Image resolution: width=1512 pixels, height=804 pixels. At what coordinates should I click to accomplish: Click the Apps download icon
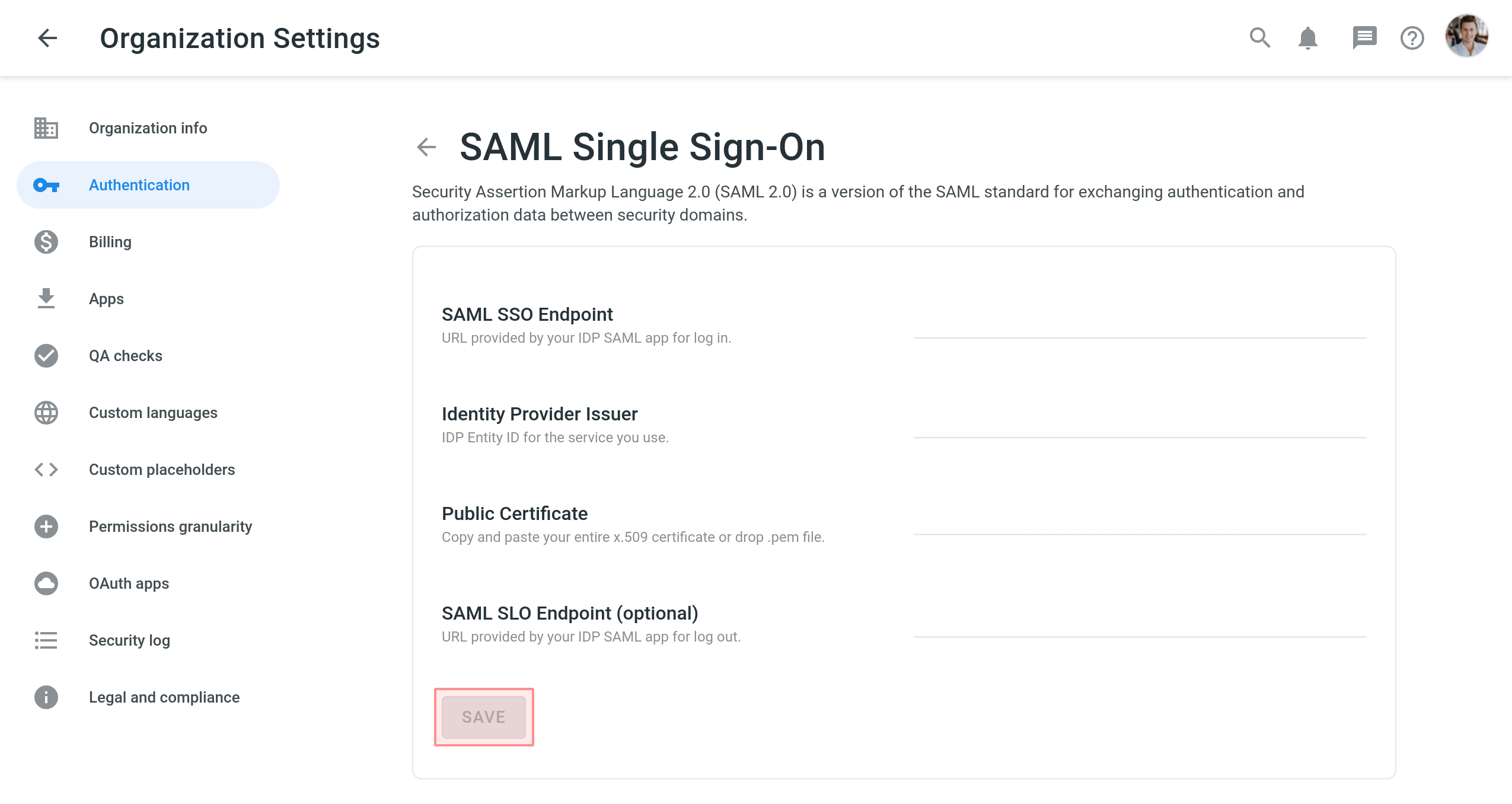coord(46,298)
